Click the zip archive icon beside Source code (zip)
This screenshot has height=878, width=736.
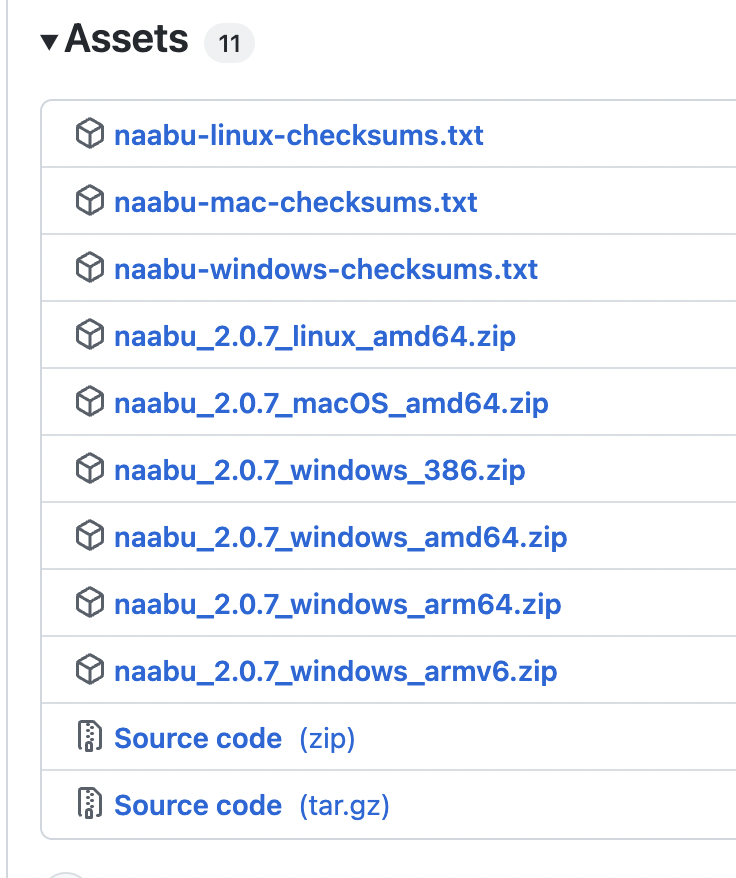(x=90, y=737)
